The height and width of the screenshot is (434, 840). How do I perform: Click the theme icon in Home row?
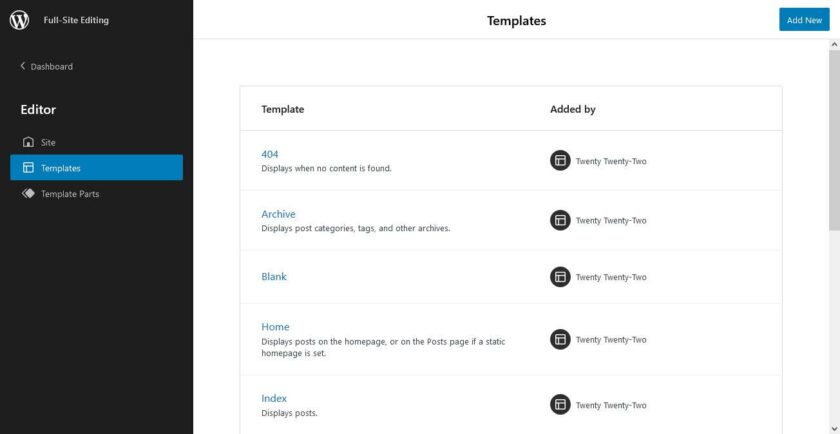(560, 339)
